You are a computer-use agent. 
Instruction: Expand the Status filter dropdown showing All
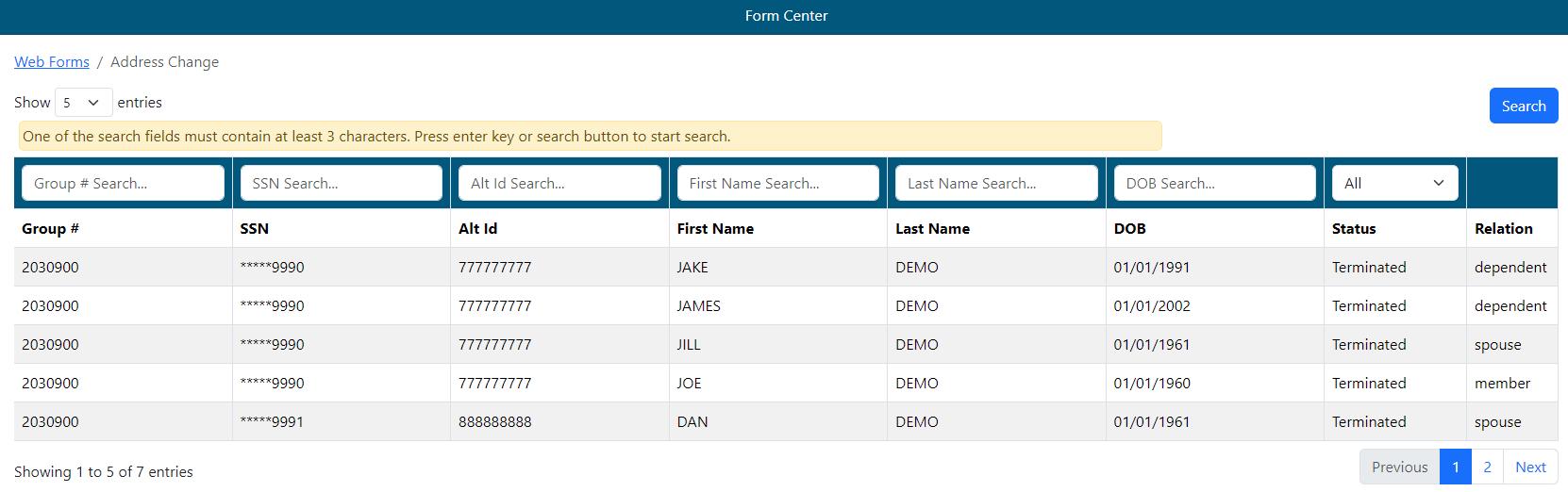pos(1395,183)
